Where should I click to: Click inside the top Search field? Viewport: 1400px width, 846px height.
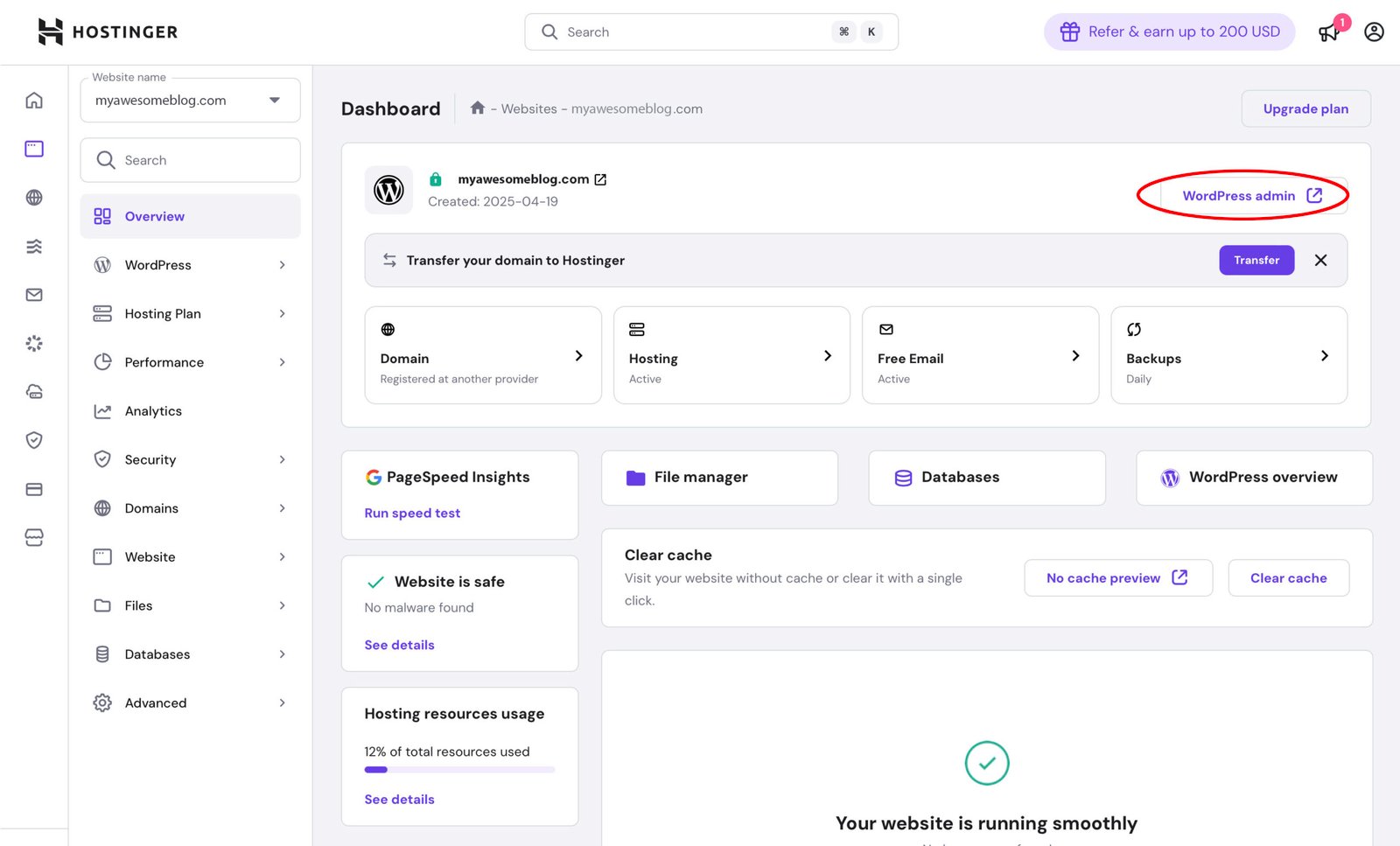click(710, 31)
